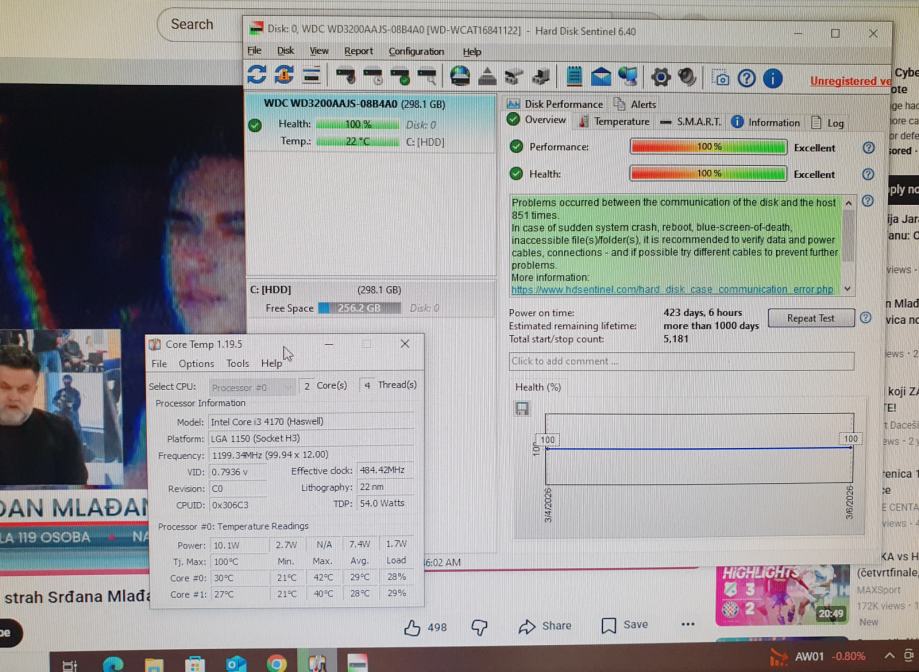This screenshot has height=672, width=919.
Task: Switch to the Disk Performance tab
Action: [554, 104]
